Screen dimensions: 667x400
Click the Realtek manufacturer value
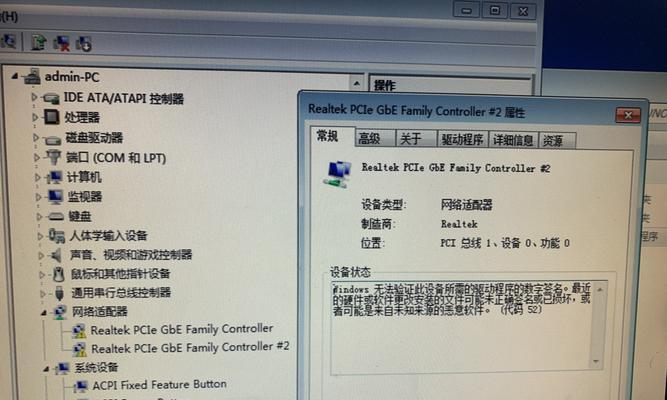459,224
